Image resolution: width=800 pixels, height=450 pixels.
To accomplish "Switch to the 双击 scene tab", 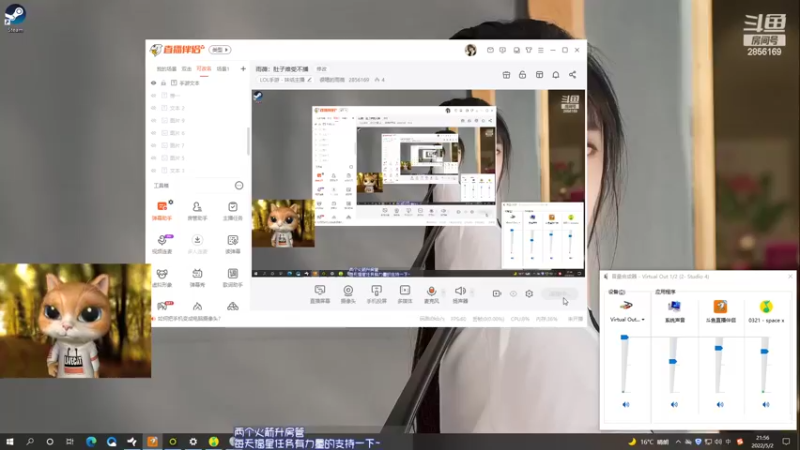I will click(x=187, y=69).
